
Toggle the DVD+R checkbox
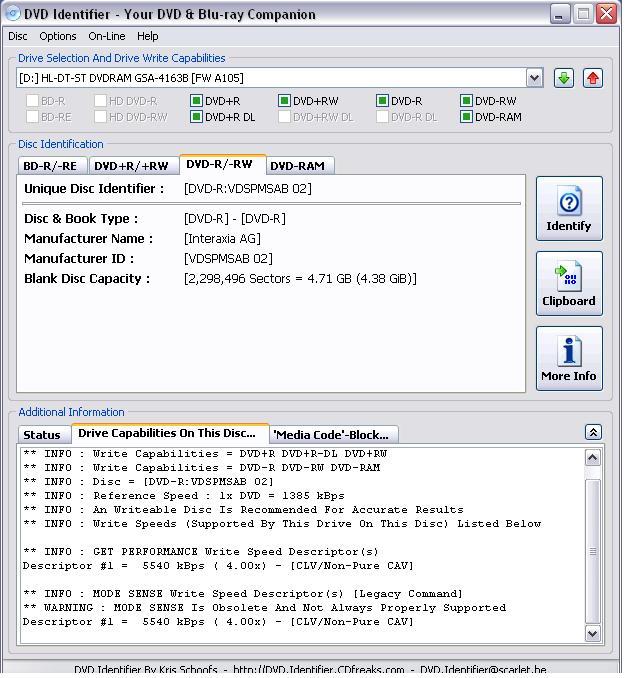point(196,101)
